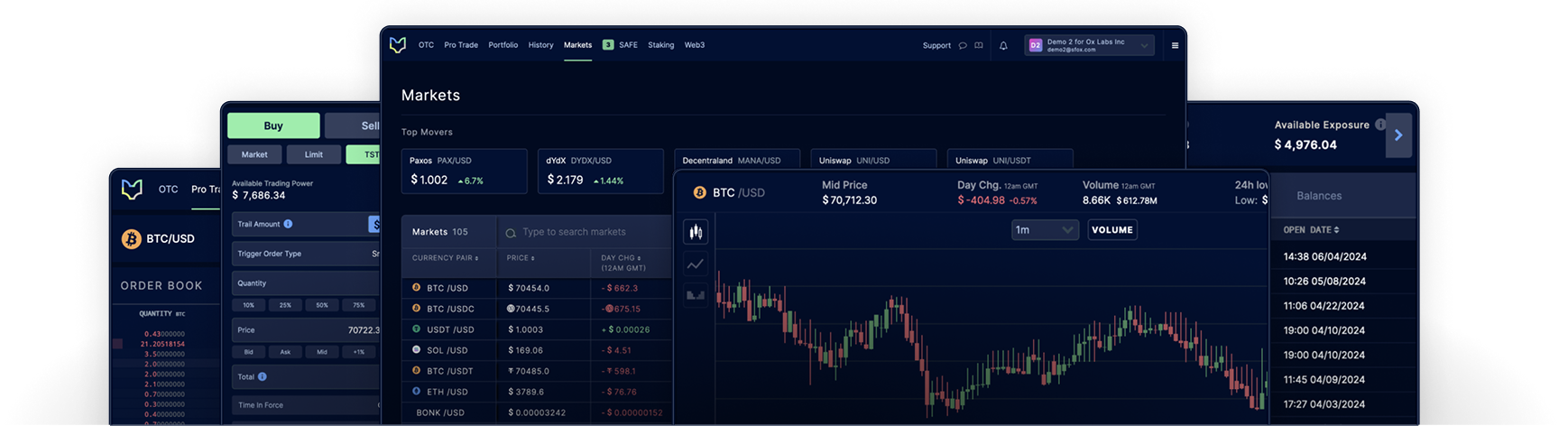
Task: Select depth chart type icon
Action: (696, 295)
